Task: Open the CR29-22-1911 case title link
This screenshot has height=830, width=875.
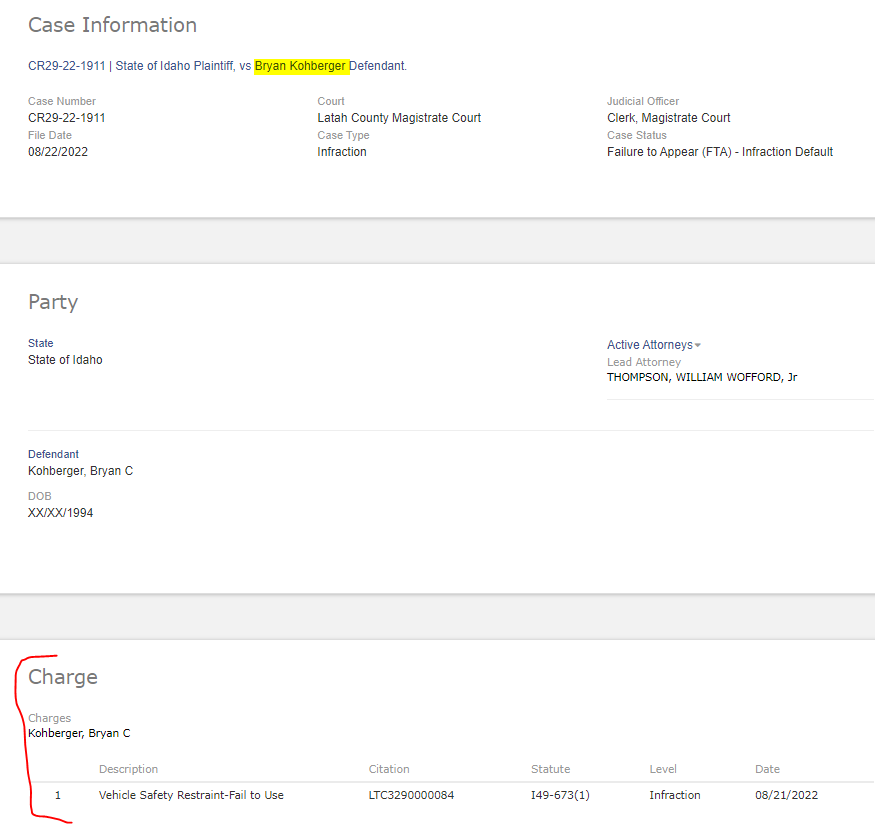Action: tap(66, 66)
